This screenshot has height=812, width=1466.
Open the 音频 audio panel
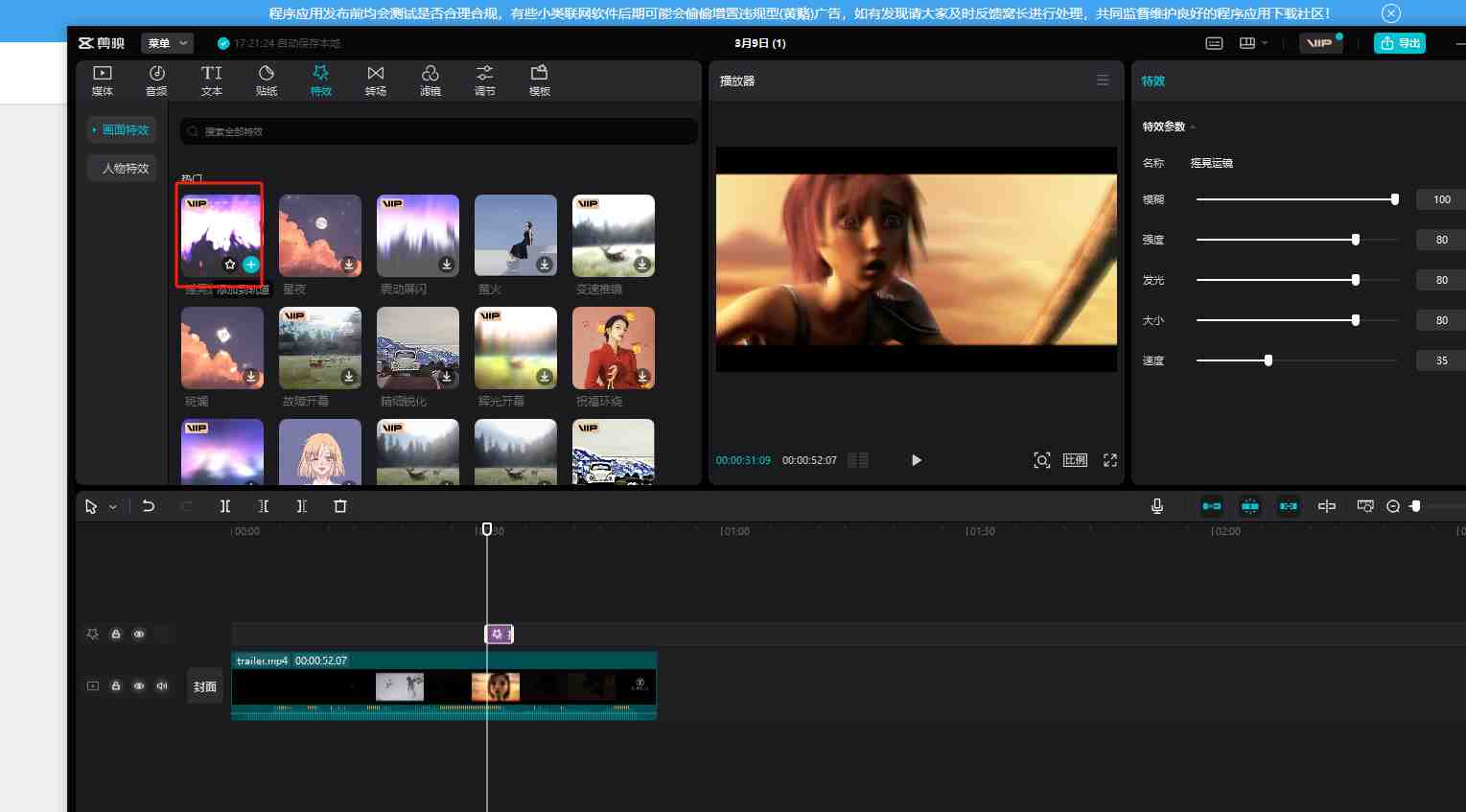click(x=156, y=81)
